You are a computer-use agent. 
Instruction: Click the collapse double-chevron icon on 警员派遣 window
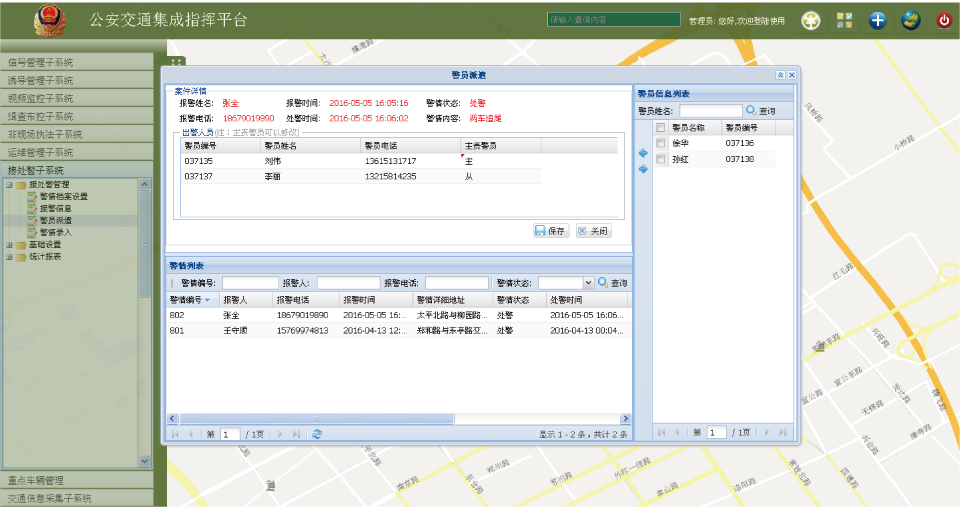(x=780, y=75)
